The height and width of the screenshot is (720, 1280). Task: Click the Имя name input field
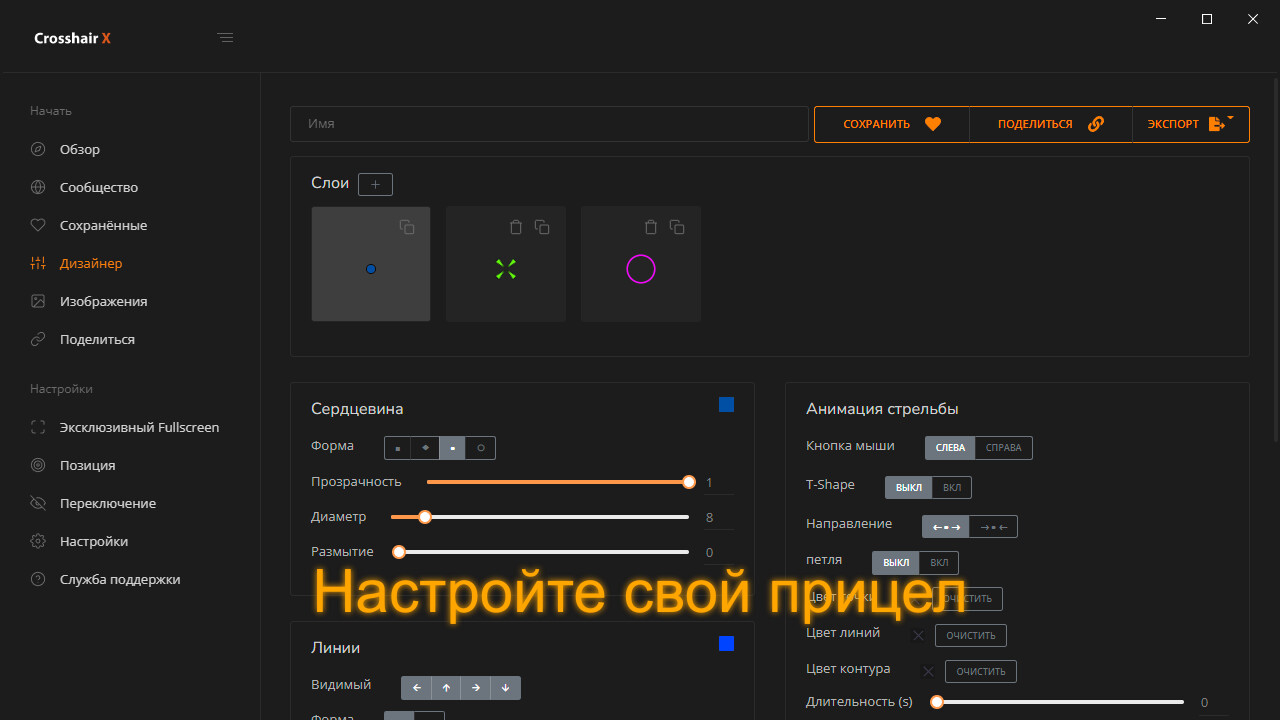549,124
